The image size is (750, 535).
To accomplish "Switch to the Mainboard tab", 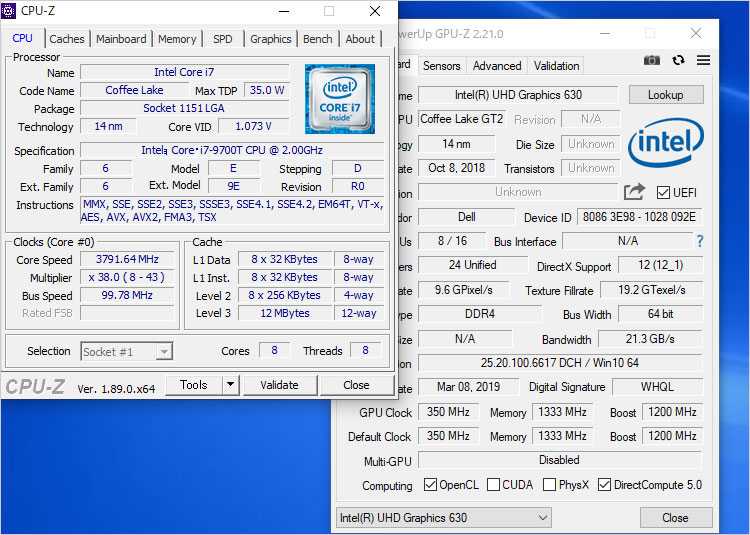I will pyautogui.click(x=121, y=39).
